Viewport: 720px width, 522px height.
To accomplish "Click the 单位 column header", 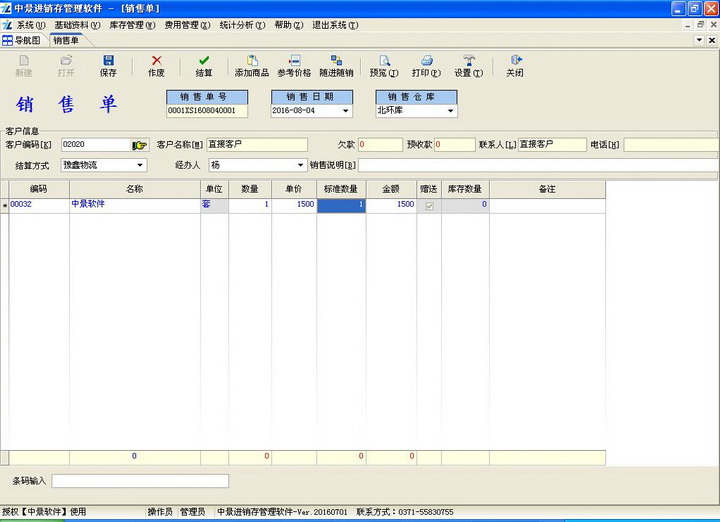I will pos(214,189).
